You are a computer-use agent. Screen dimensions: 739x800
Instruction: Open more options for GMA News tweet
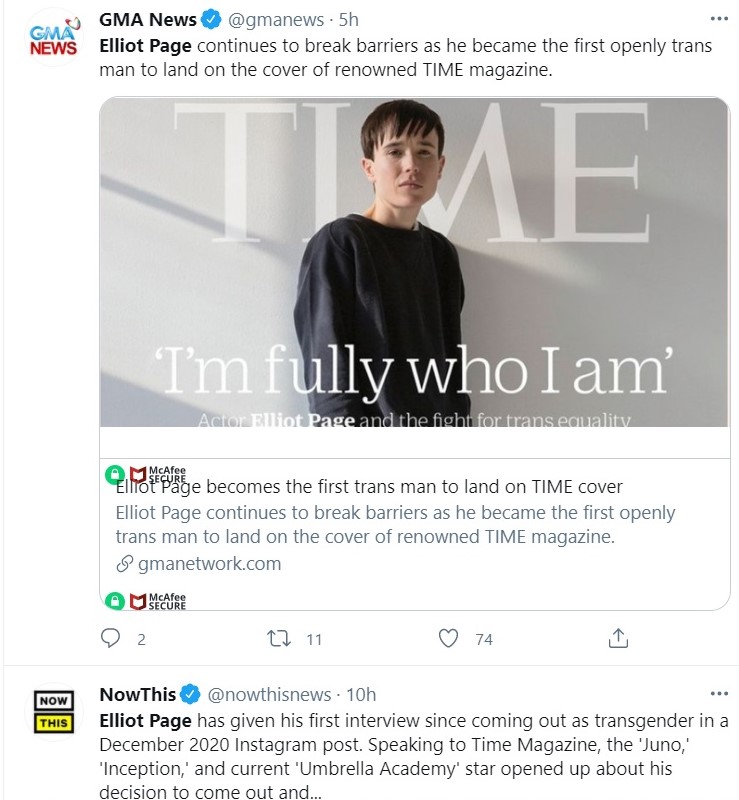pos(719,19)
